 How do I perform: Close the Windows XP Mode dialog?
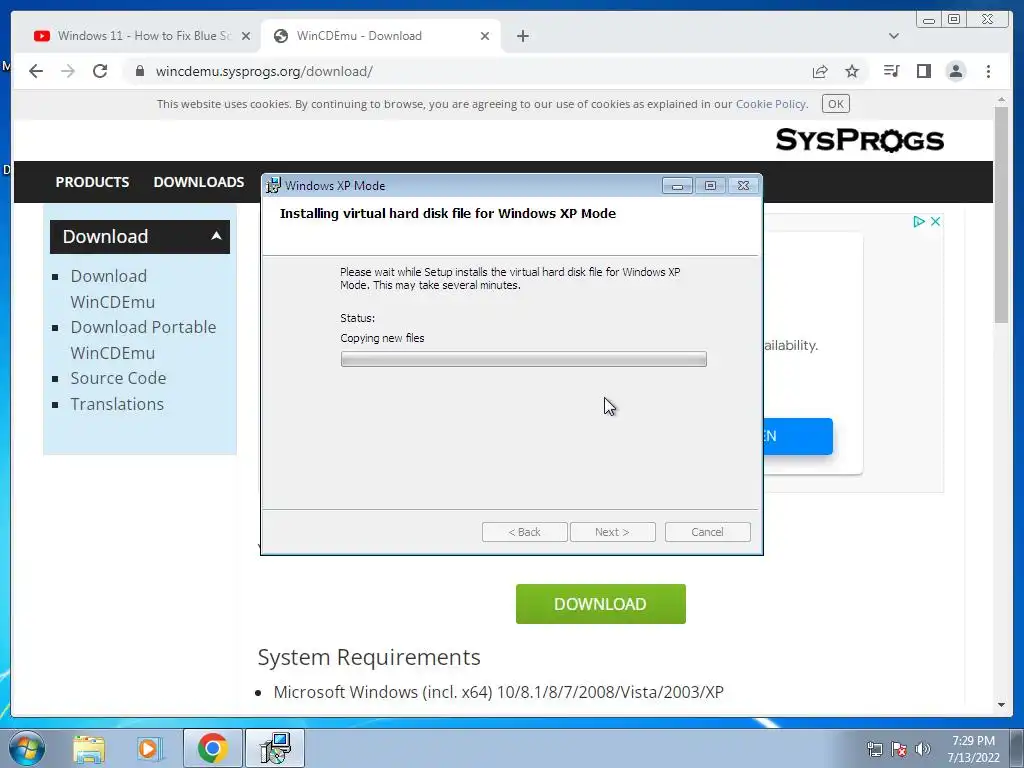(743, 186)
